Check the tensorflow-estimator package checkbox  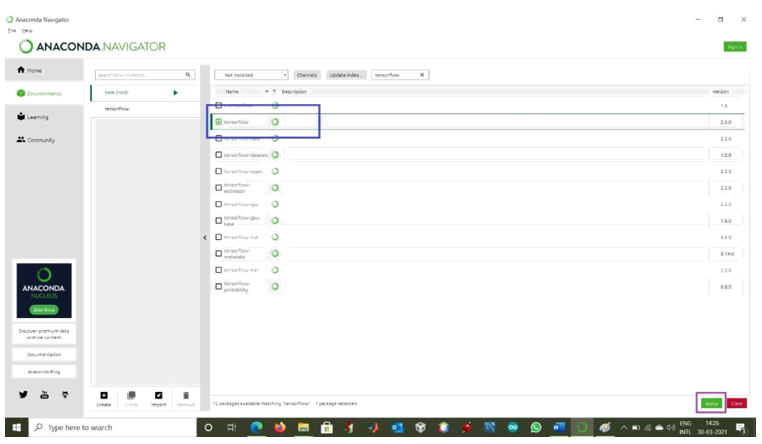point(219,188)
